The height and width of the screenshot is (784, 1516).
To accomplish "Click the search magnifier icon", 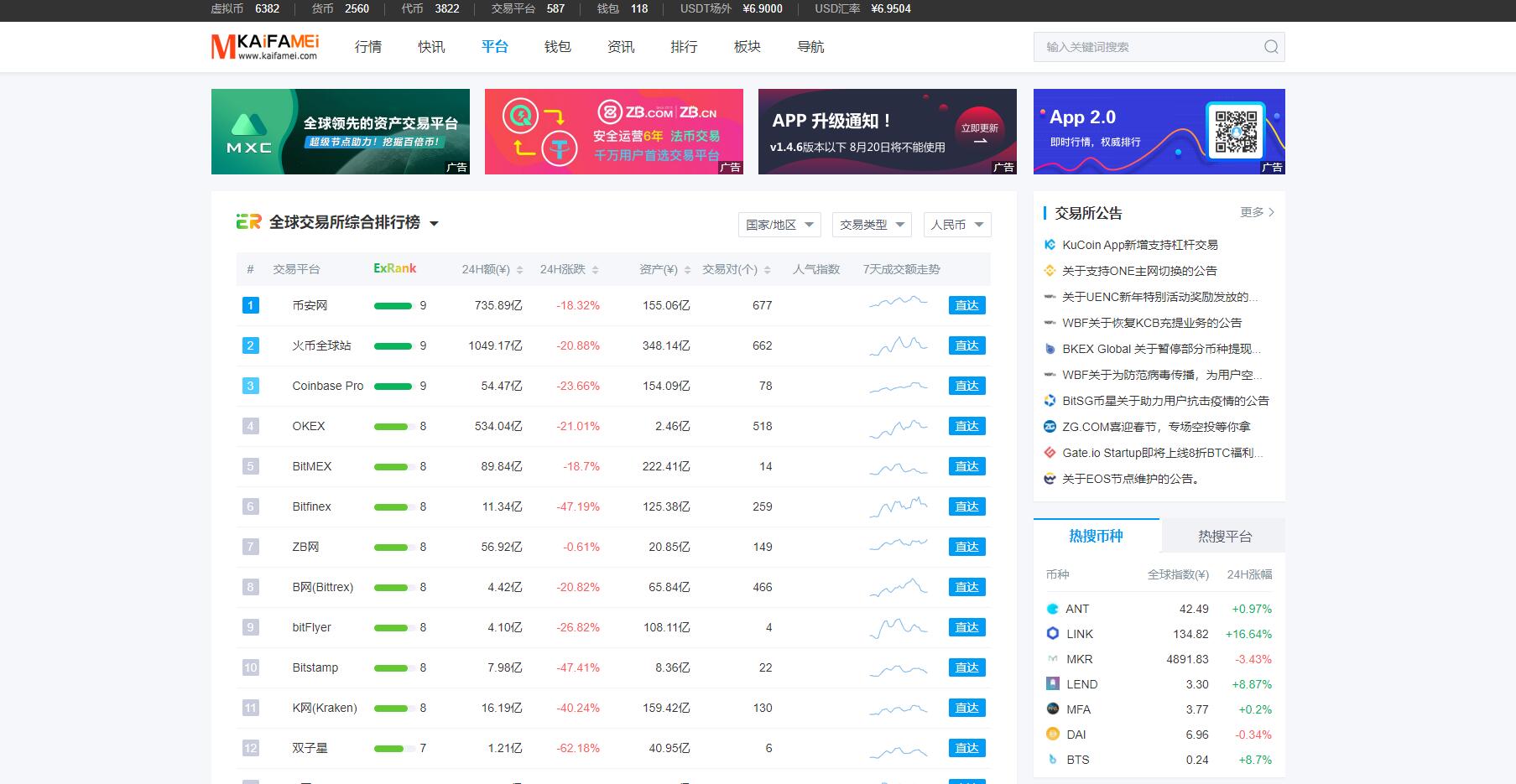I will (x=1271, y=47).
